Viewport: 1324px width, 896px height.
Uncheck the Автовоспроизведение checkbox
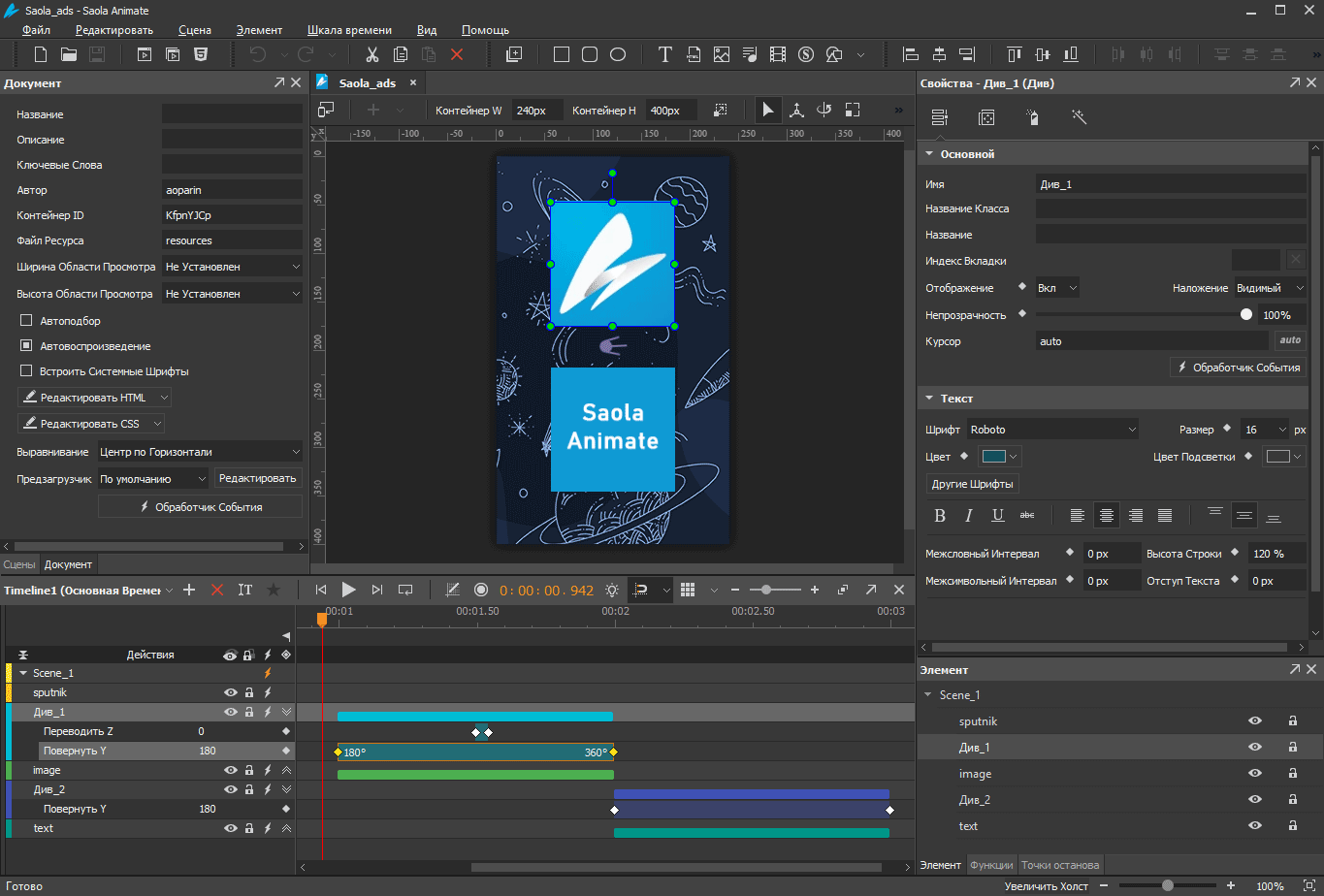point(27,345)
